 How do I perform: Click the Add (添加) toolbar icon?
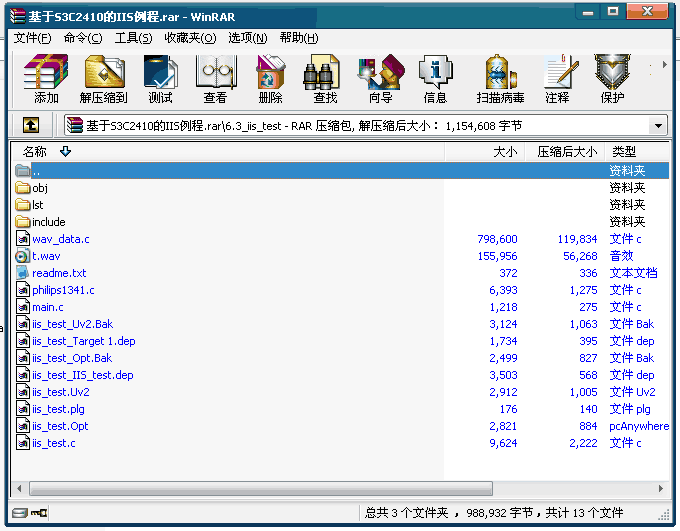coord(46,72)
